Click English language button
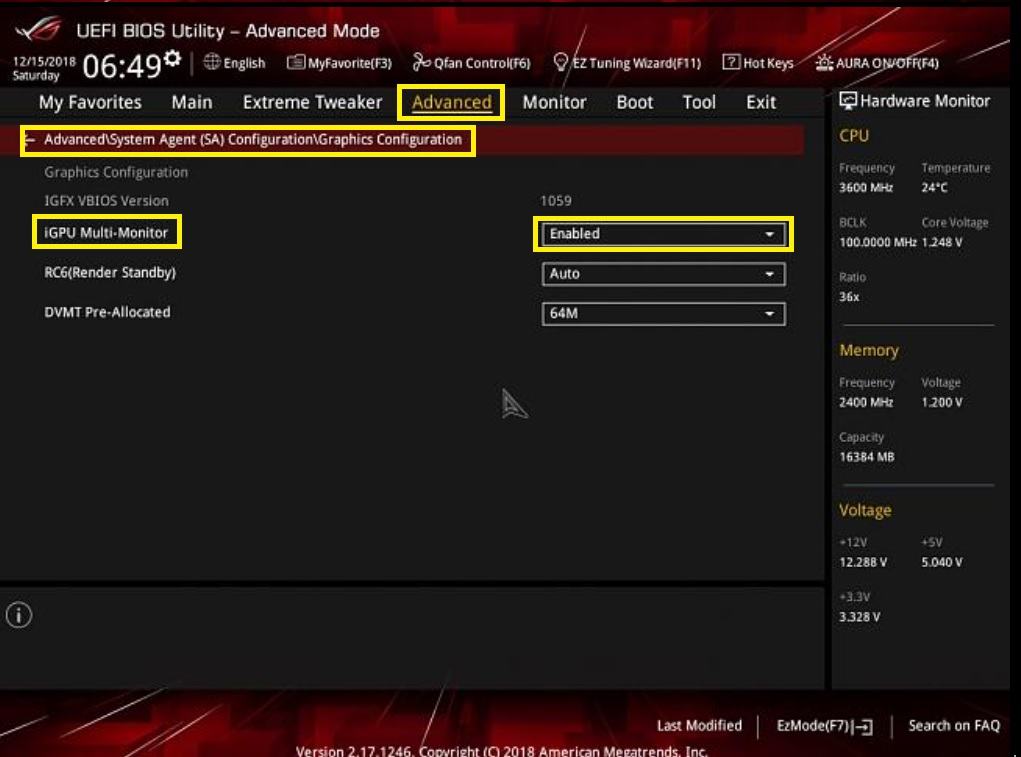 pyautogui.click(x=244, y=63)
